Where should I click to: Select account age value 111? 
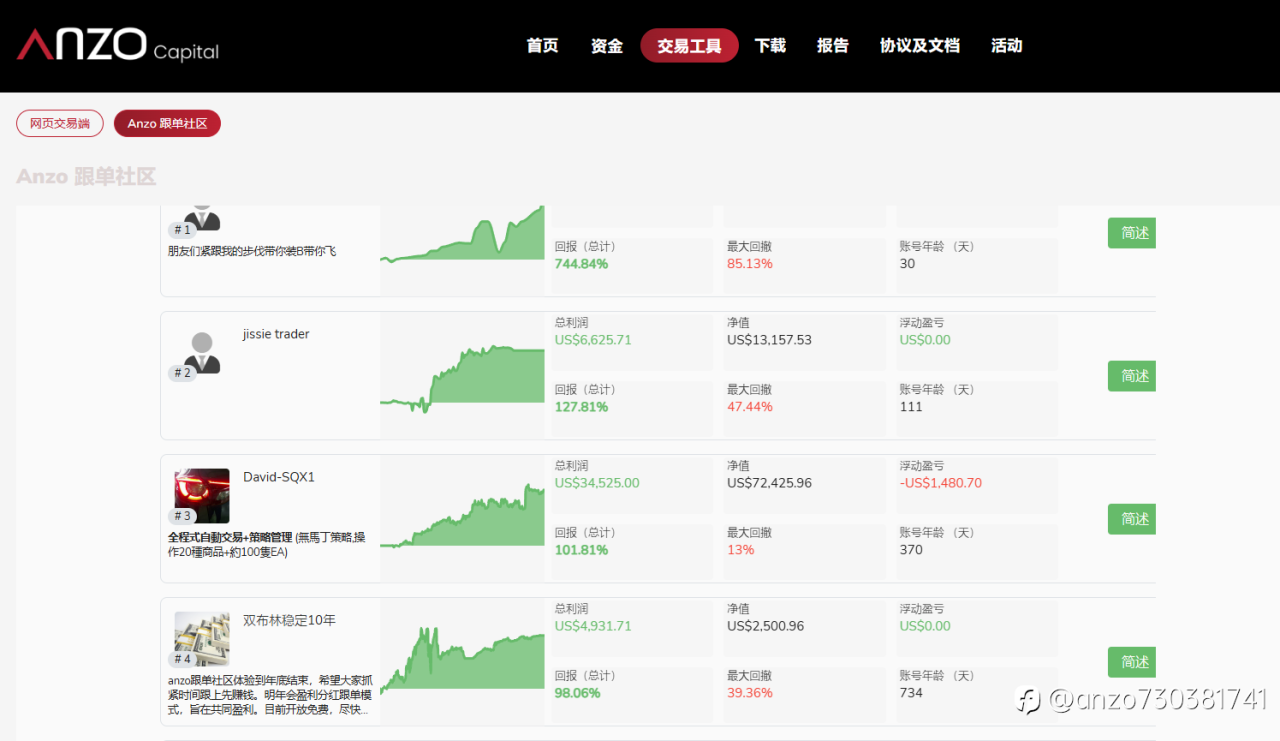pos(911,407)
